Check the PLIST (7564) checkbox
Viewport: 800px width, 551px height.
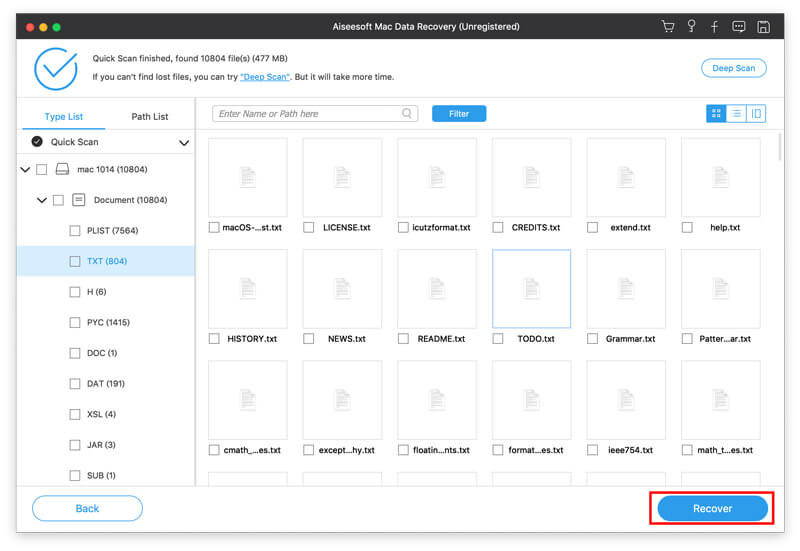click(x=75, y=231)
